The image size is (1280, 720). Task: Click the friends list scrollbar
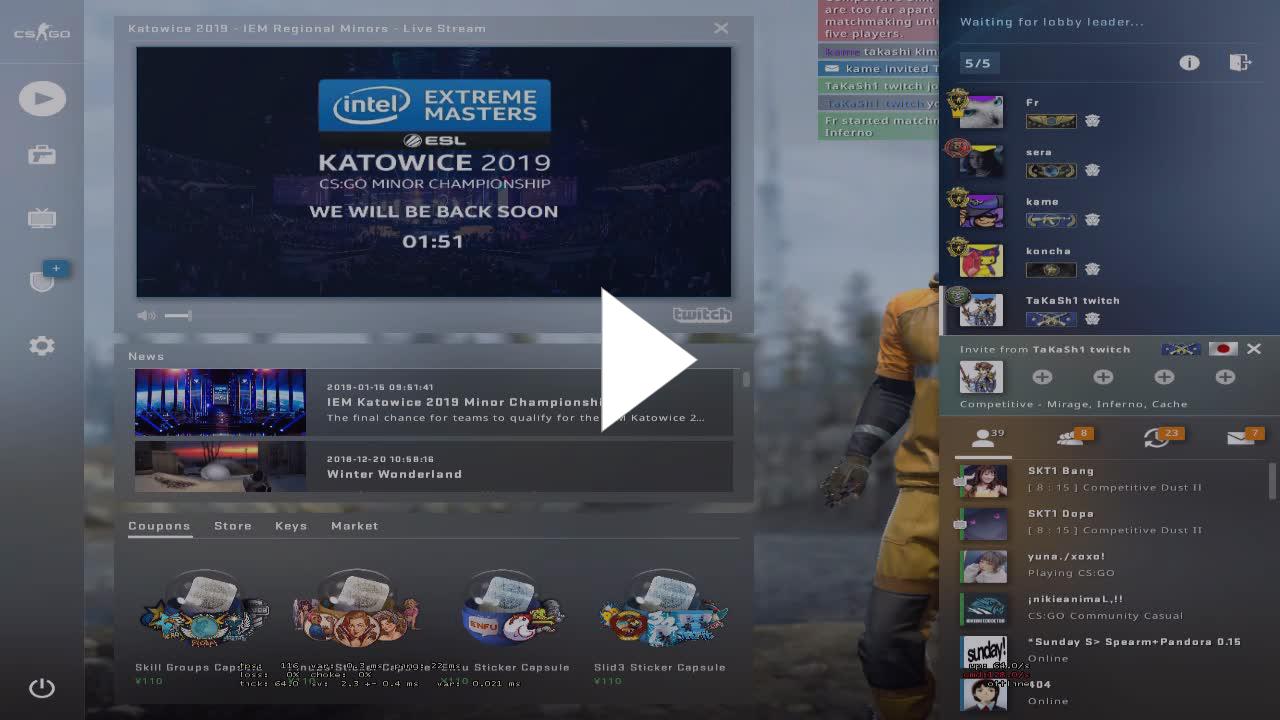pyautogui.click(x=1273, y=480)
